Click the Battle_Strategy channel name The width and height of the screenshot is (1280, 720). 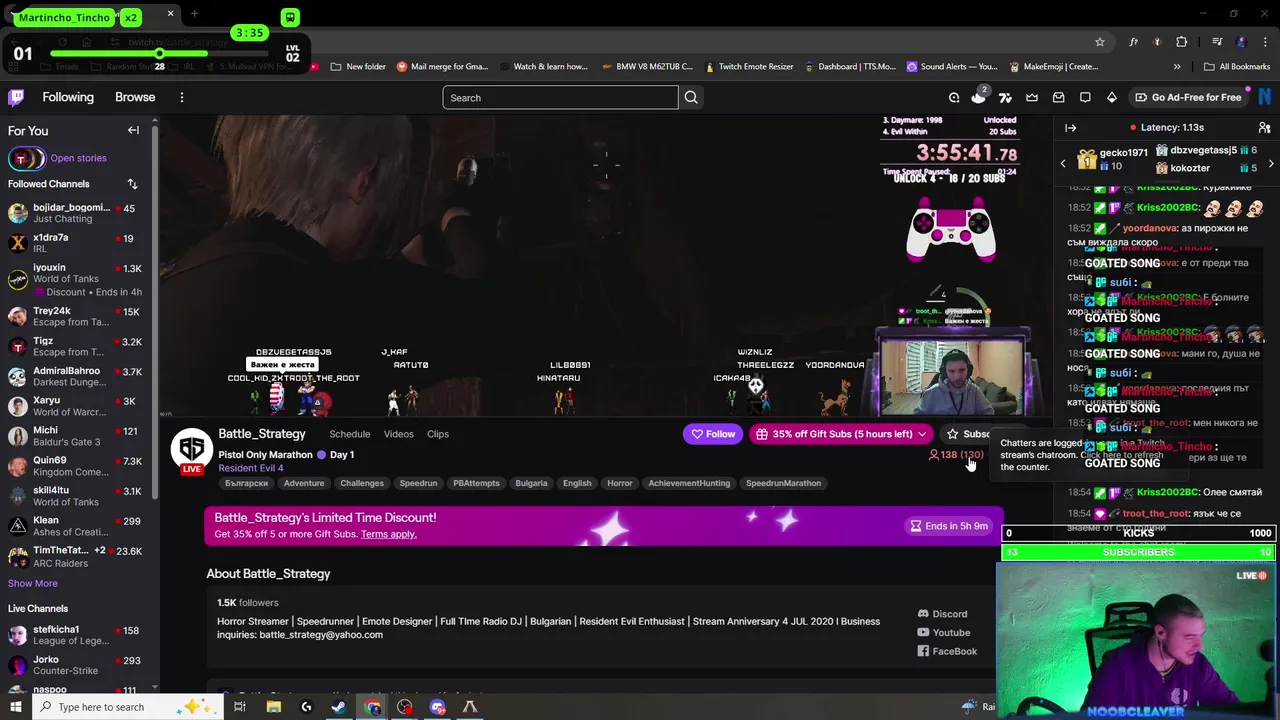[x=262, y=434]
